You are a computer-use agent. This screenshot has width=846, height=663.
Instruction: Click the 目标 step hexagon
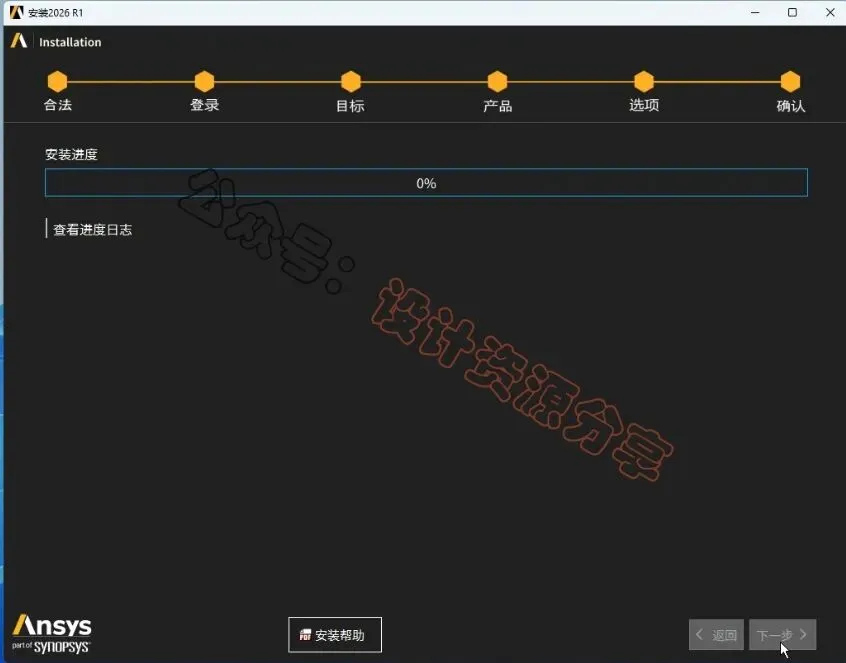click(x=351, y=81)
